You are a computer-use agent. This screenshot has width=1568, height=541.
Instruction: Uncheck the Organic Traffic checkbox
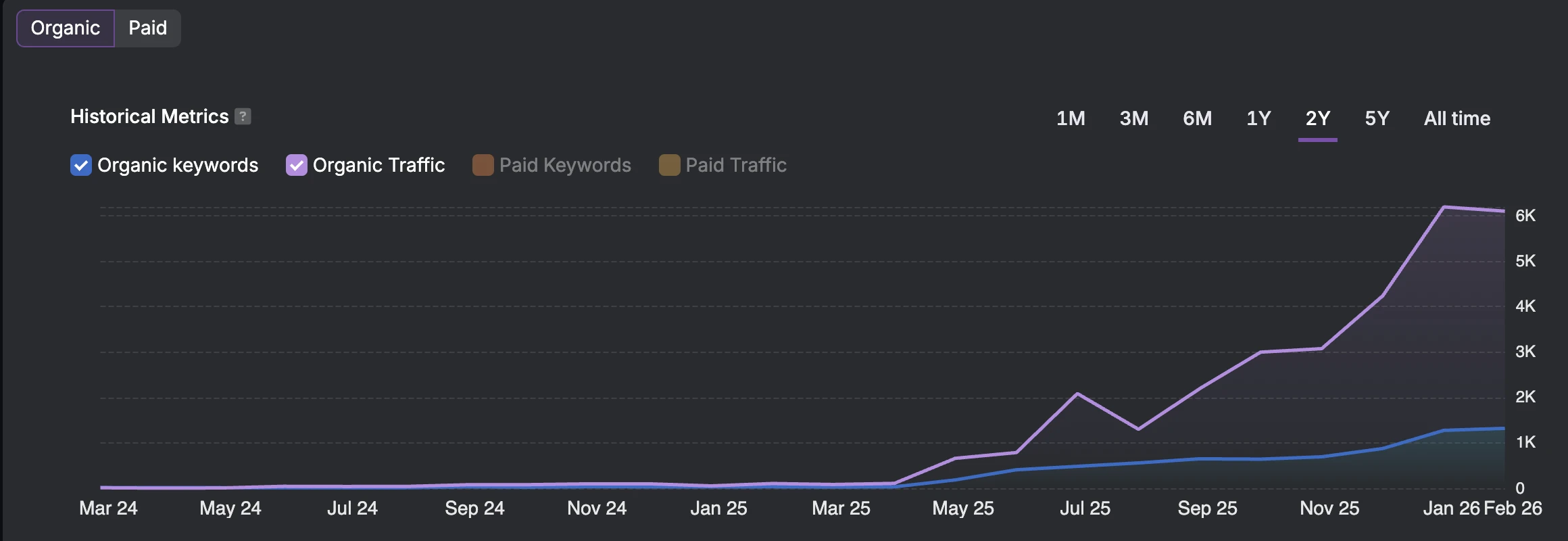coord(296,165)
